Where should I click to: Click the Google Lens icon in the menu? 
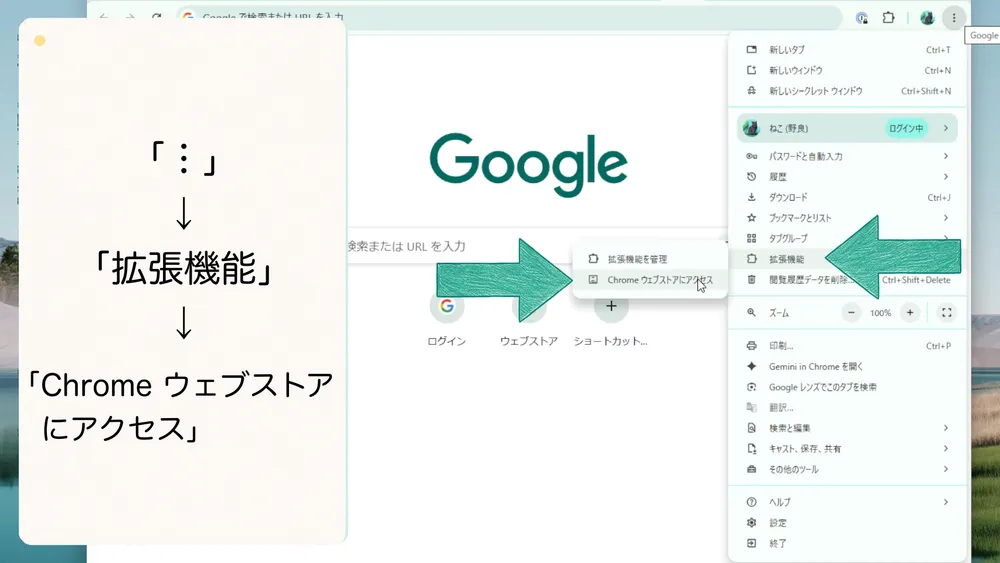pos(751,387)
